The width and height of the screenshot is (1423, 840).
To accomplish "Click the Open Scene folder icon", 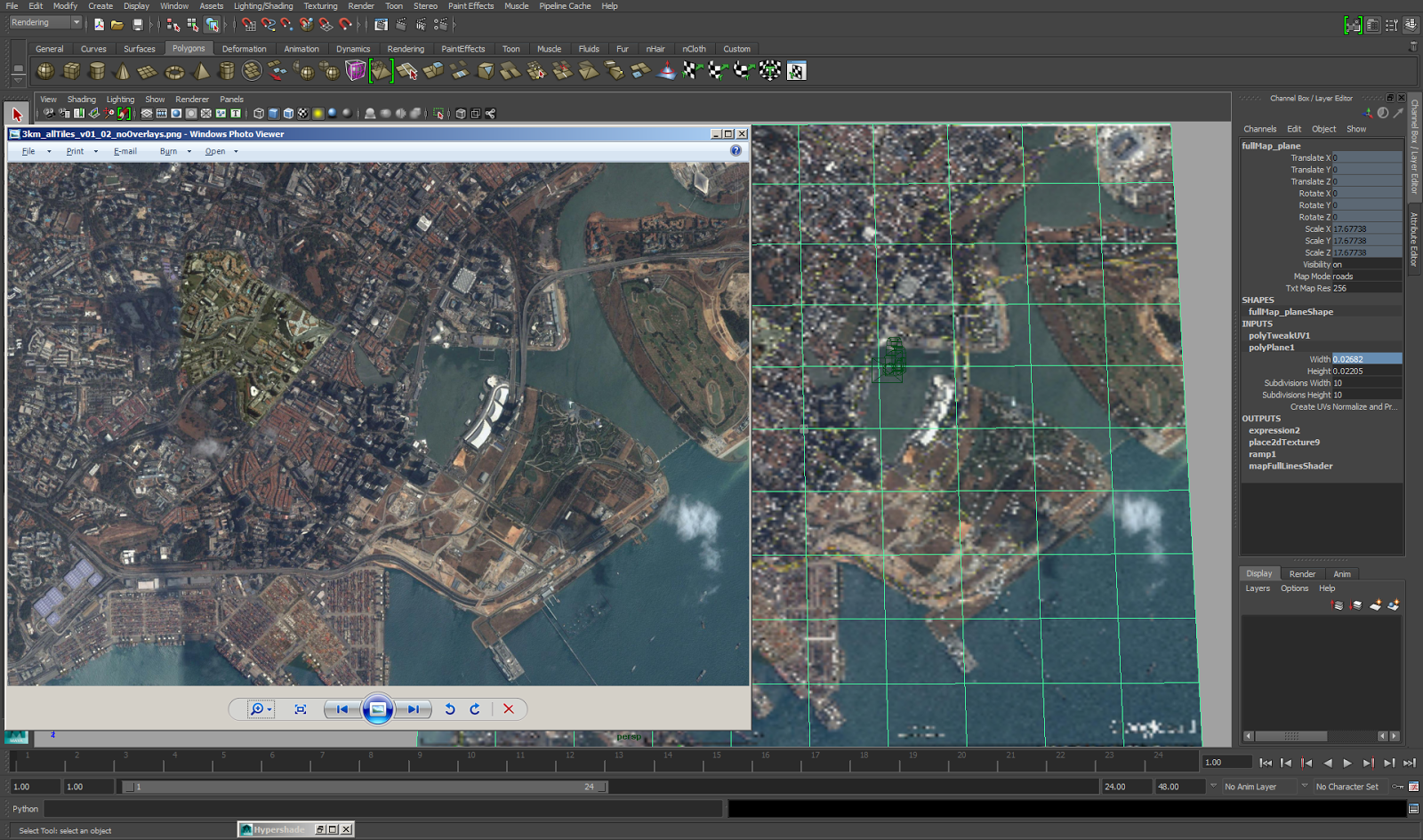I will point(117,25).
